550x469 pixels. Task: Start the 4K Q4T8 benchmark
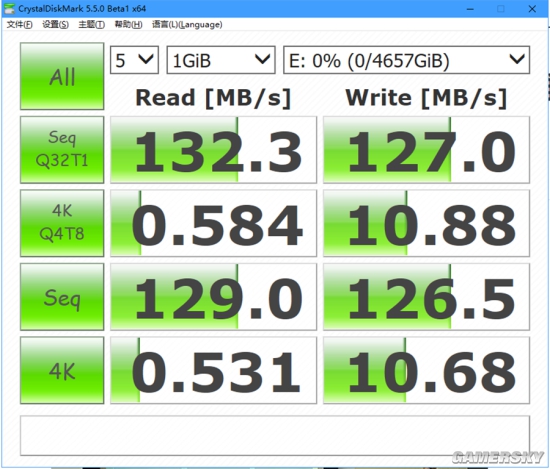pos(62,223)
